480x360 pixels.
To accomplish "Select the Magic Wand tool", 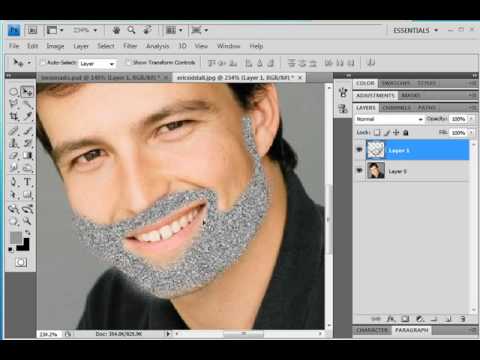I will coord(28,104).
